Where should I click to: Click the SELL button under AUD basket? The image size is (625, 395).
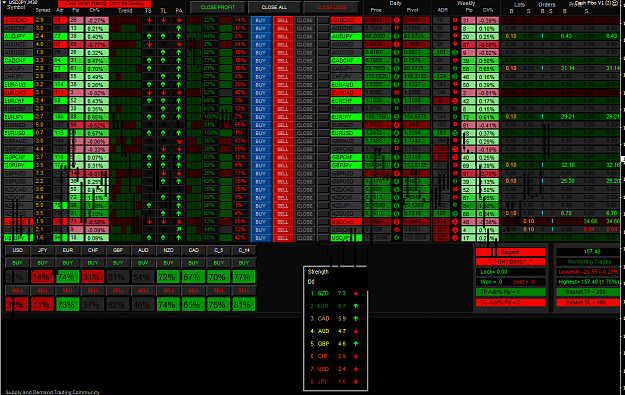click(x=143, y=291)
